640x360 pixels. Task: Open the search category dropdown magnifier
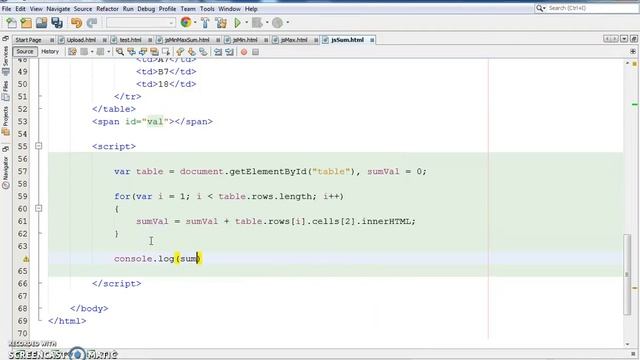coord(541,8)
